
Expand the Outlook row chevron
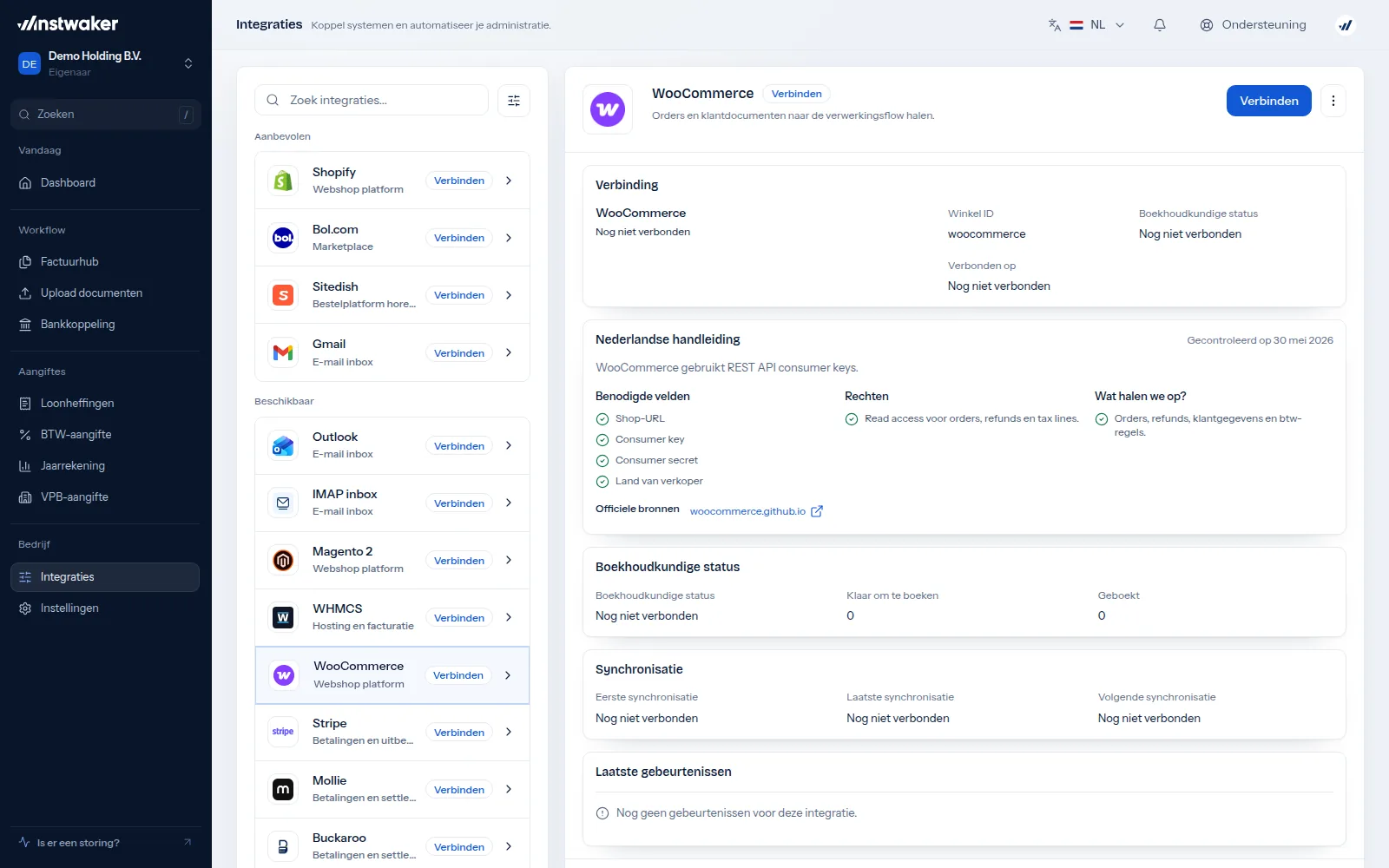tap(509, 445)
